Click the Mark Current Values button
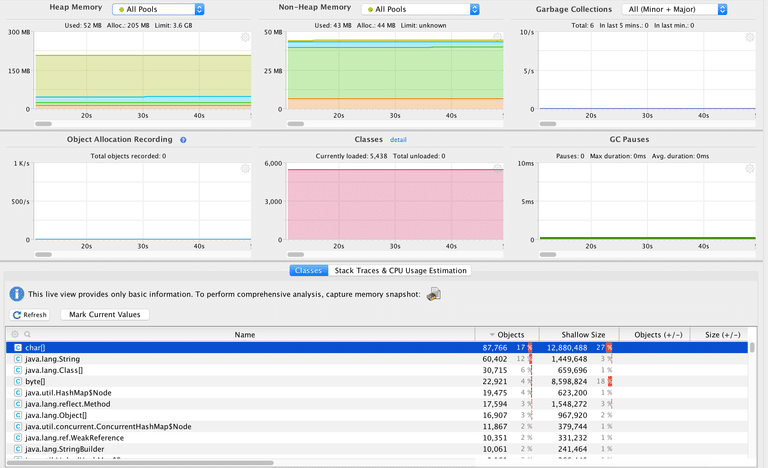The height and width of the screenshot is (468, 768). click(105, 315)
